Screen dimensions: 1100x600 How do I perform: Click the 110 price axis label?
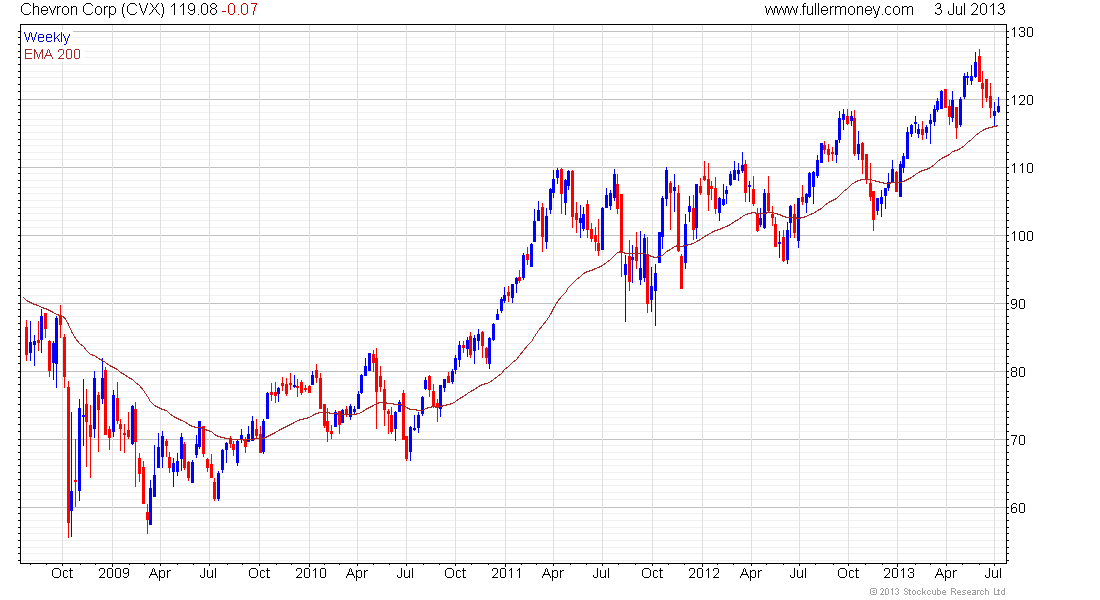1022,168
